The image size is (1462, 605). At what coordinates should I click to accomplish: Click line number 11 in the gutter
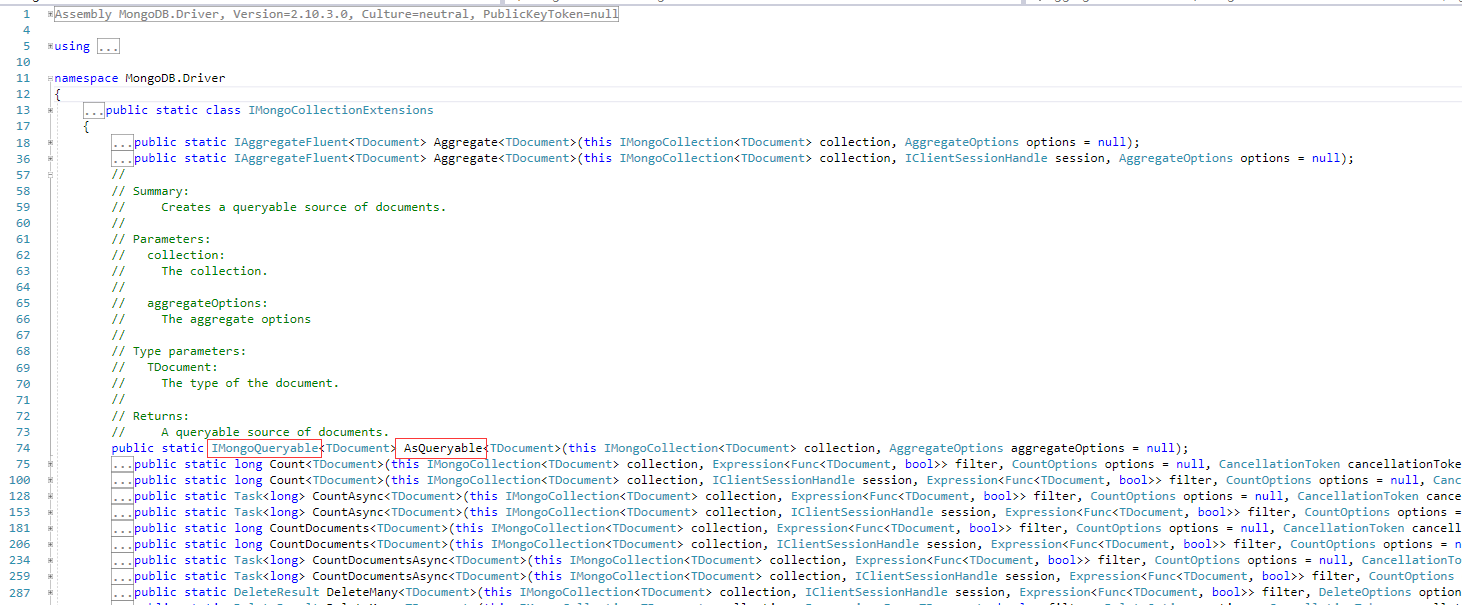pyautogui.click(x=23, y=78)
